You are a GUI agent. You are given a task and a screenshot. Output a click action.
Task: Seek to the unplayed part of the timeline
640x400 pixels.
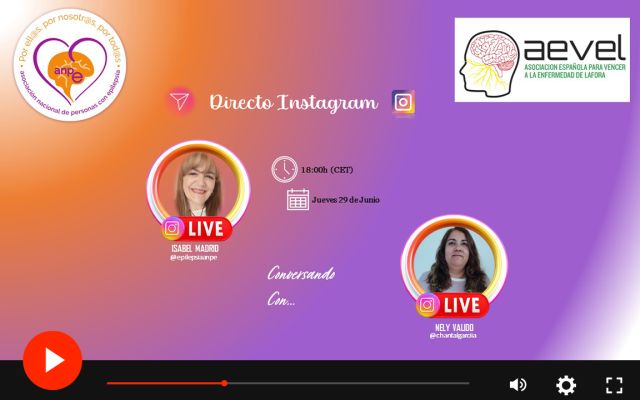(x=350, y=383)
